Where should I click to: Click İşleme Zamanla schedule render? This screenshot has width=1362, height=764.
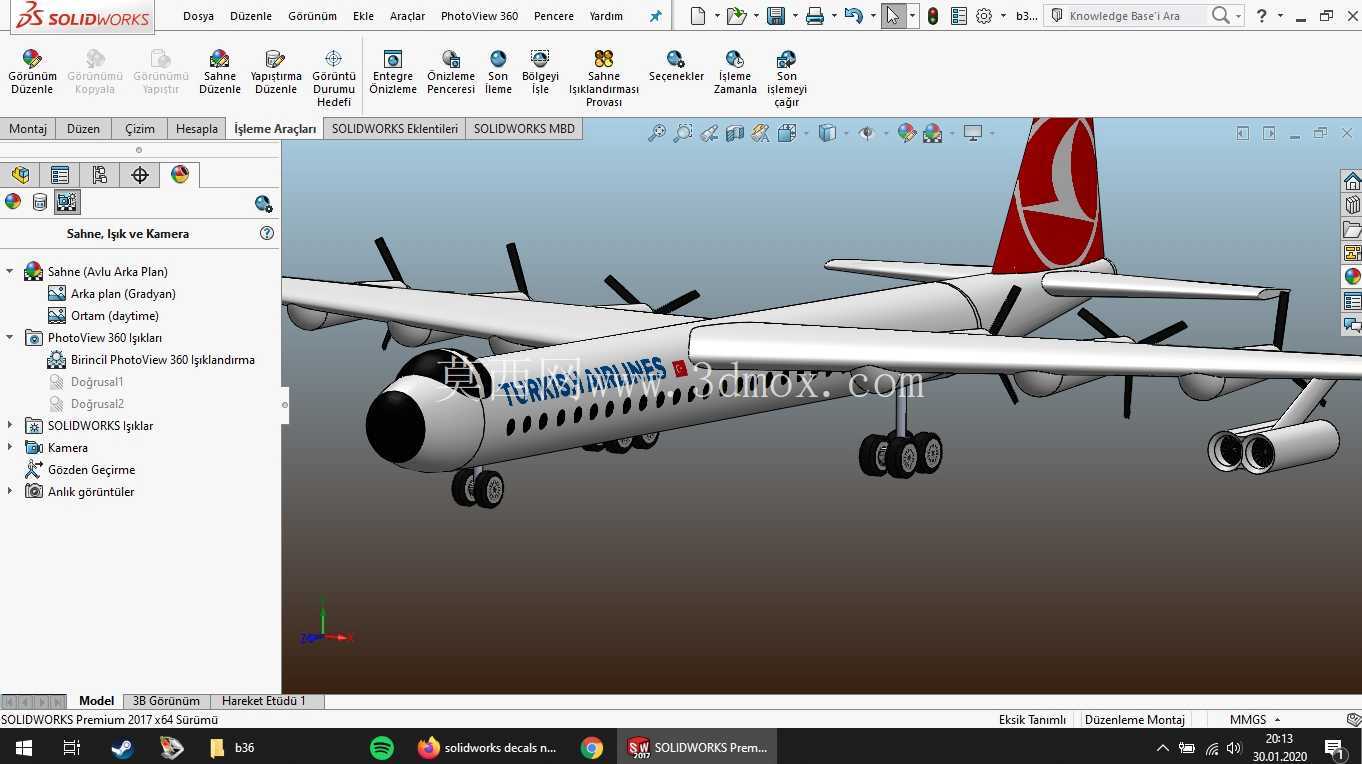pos(735,73)
